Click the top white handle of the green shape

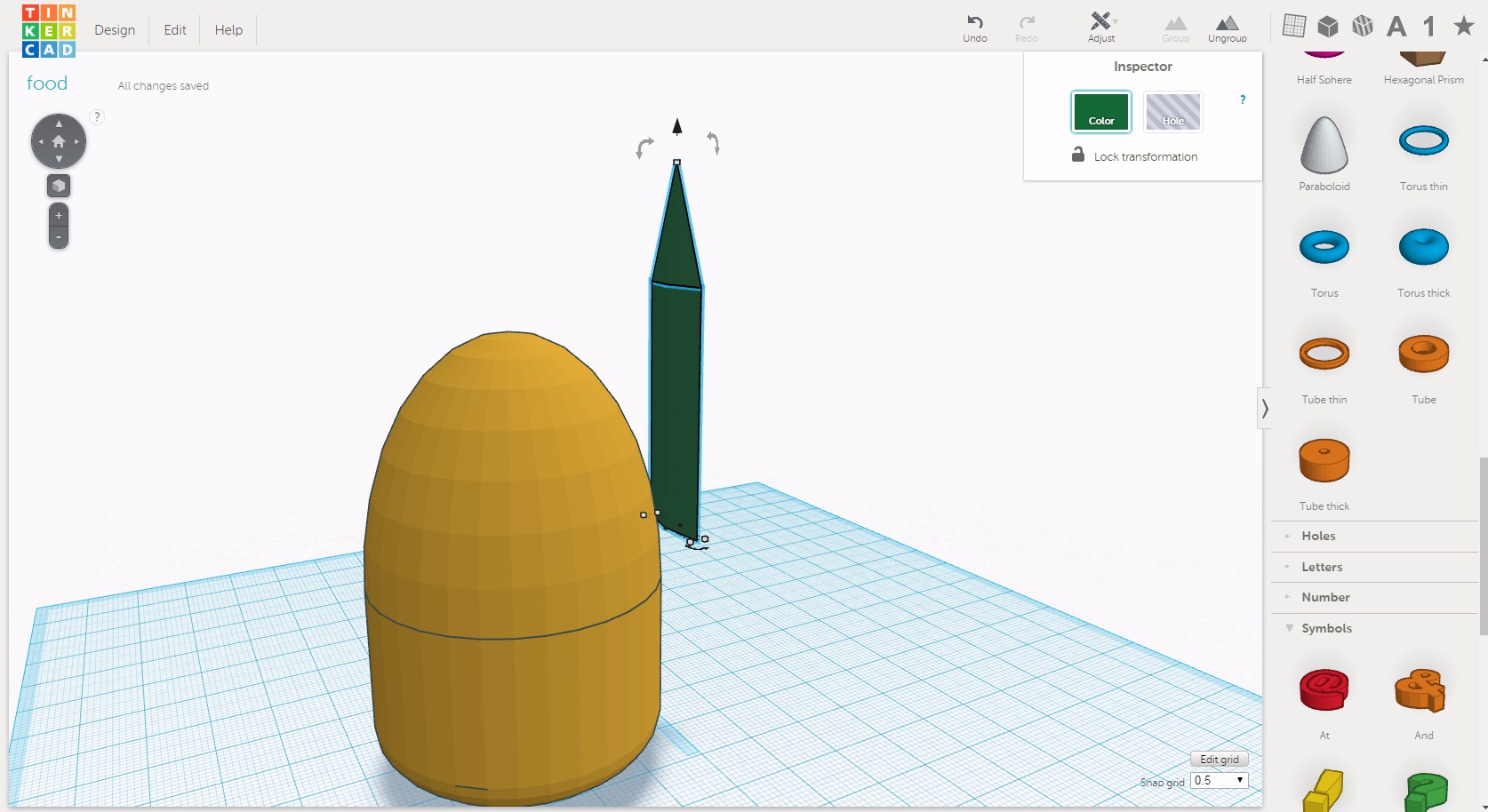(x=677, y=163)
